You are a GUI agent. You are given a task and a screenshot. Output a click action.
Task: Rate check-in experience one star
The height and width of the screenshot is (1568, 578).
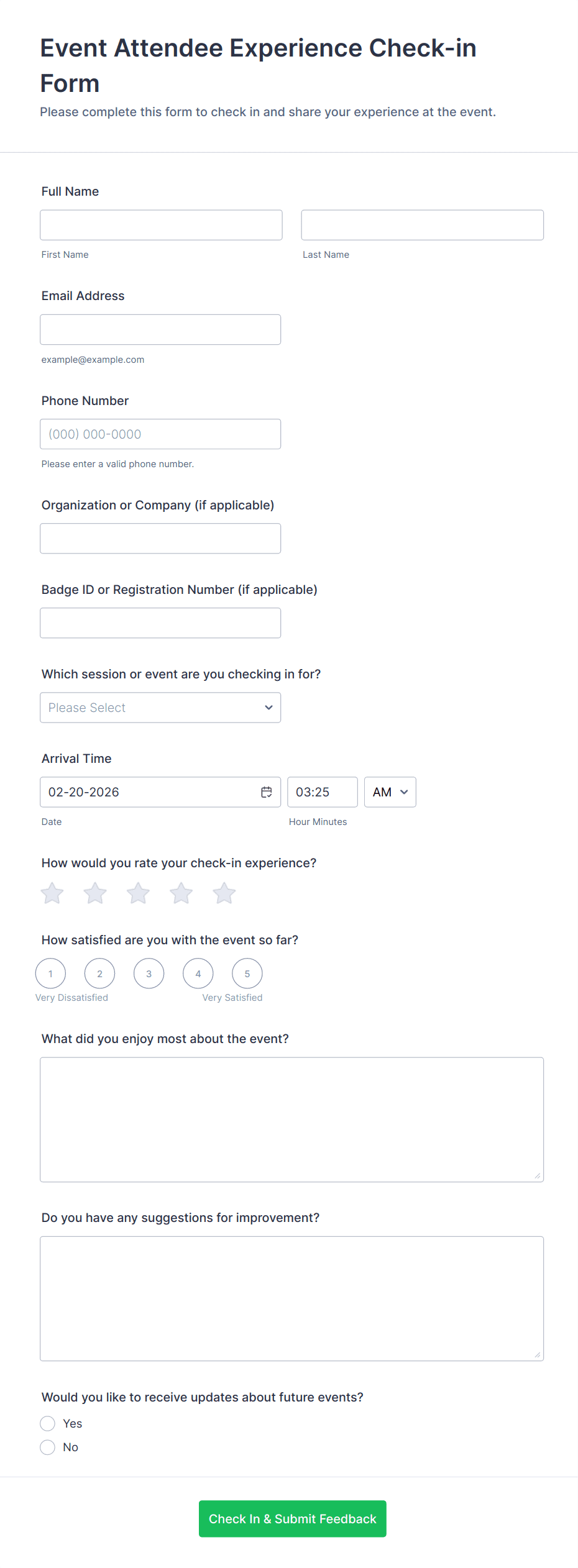click(52, 893)
